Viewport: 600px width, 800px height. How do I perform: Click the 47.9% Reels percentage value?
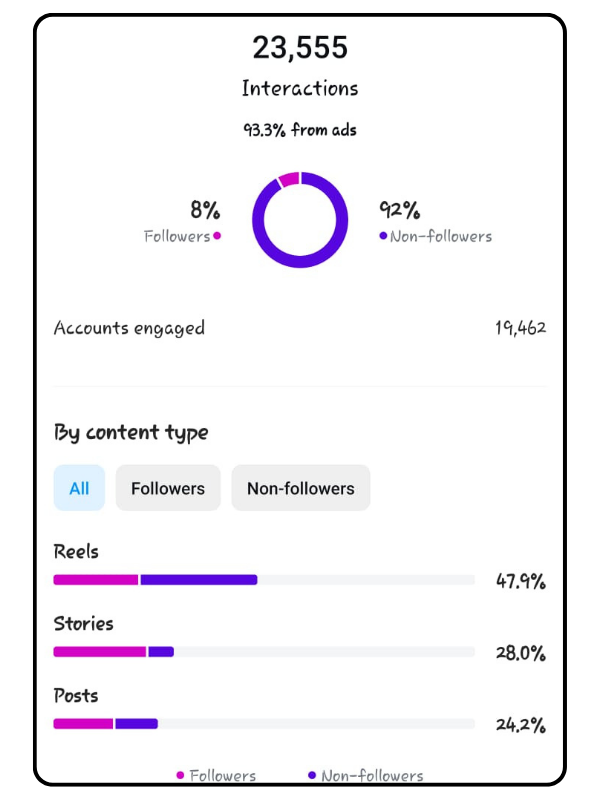(521, 581)
